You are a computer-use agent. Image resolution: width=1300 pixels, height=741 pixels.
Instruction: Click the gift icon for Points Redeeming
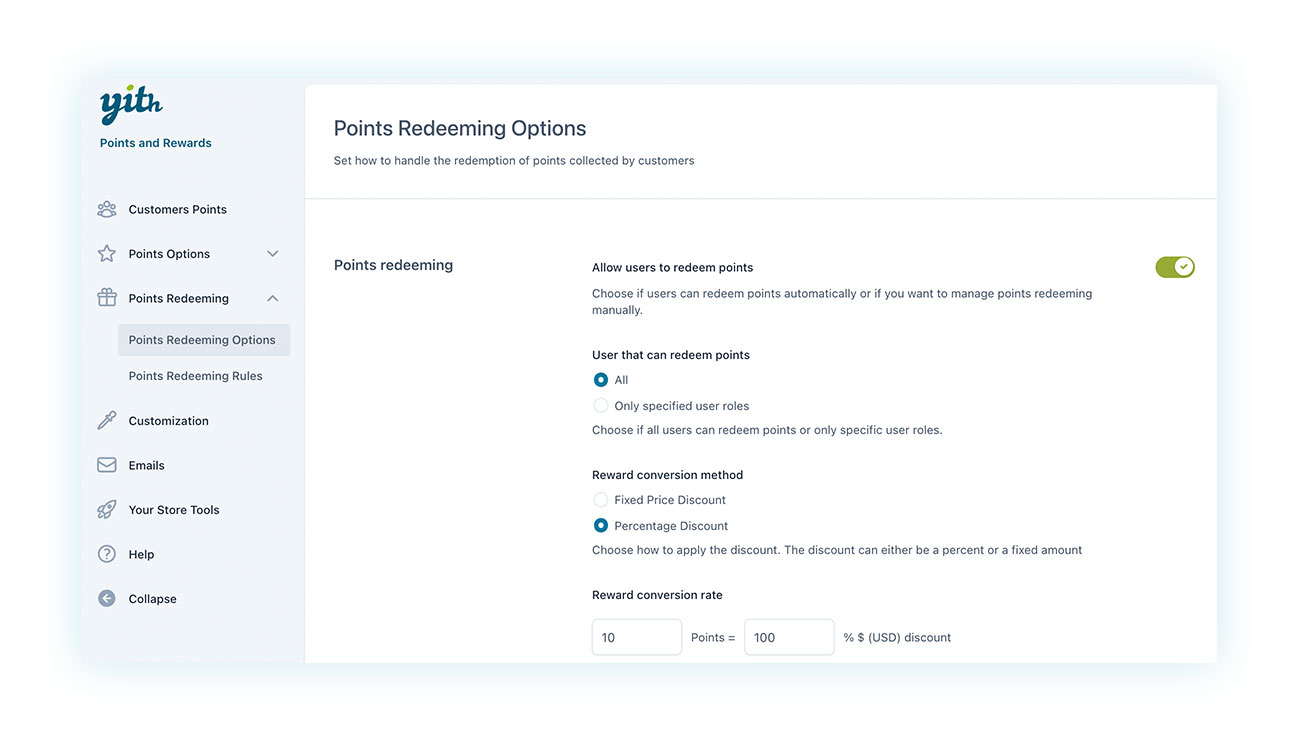pos(107,297)
